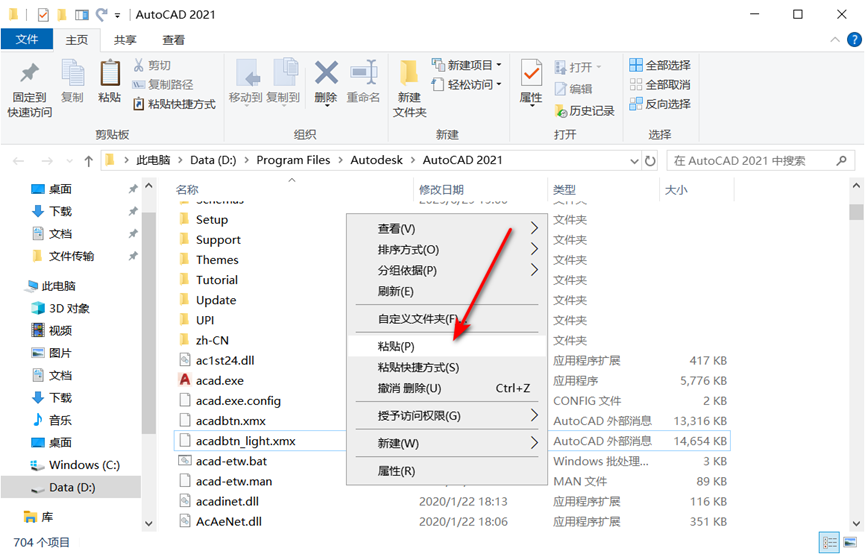Click the quick access toolbar properties checkmark icon
Screen dimensions: 865x554
point(43,15)
